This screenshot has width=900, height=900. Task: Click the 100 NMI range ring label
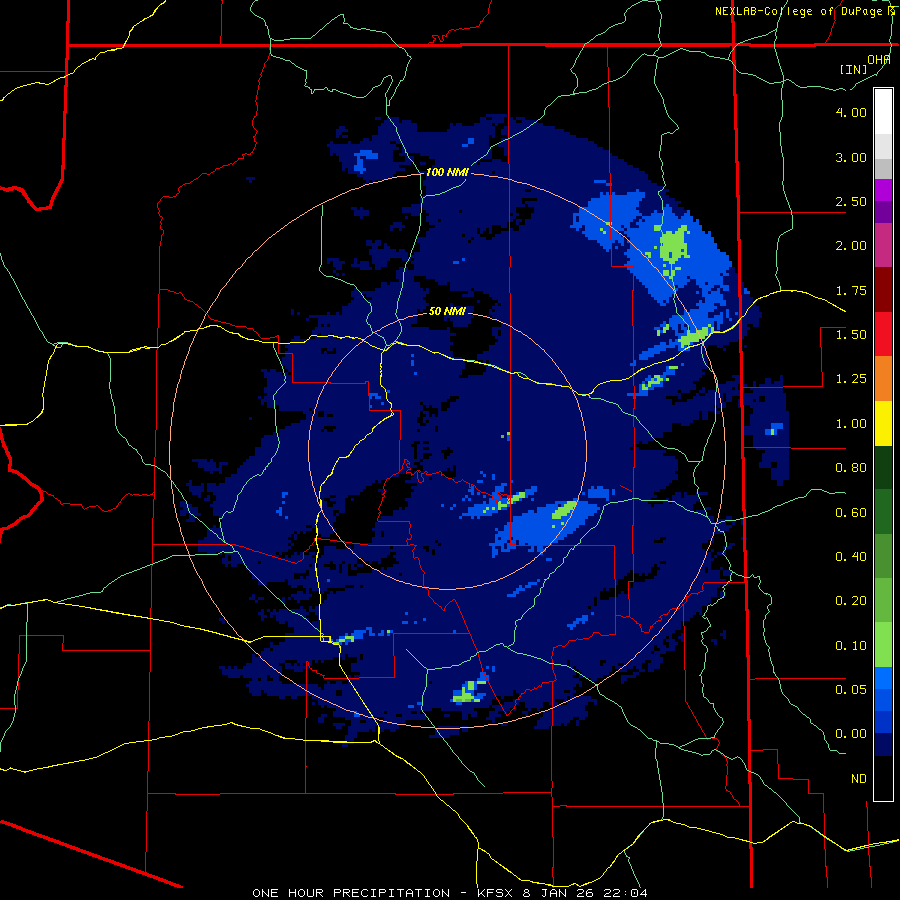(447, 172)
